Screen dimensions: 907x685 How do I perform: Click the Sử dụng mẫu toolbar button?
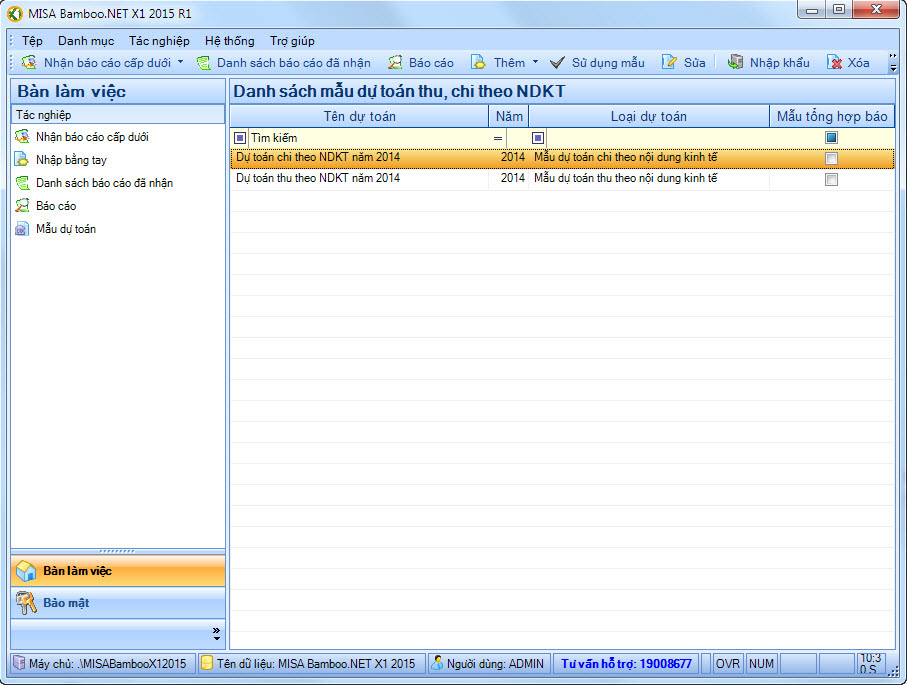point(597,62)
